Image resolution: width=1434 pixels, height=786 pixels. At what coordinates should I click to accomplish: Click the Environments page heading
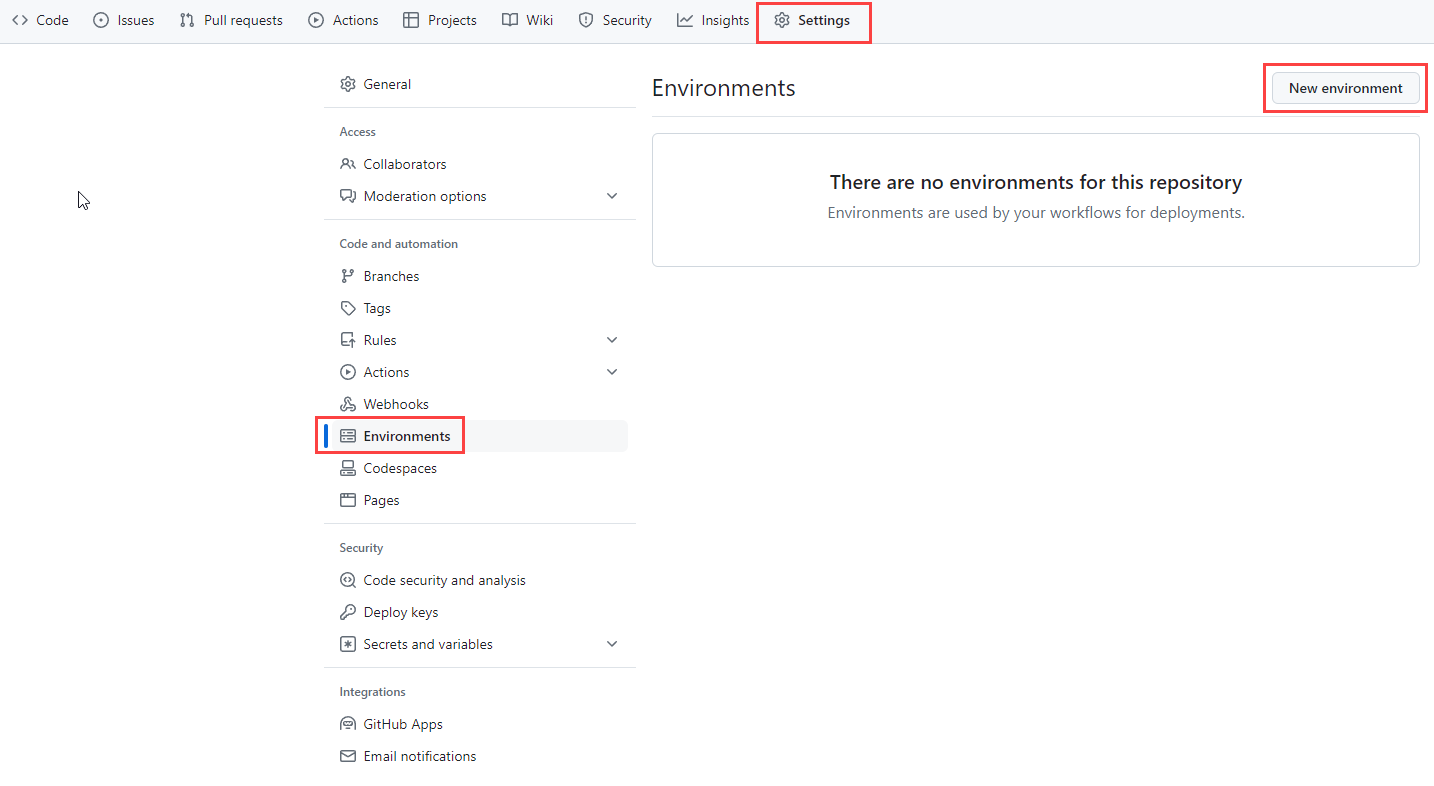click(x=723, y=88)
